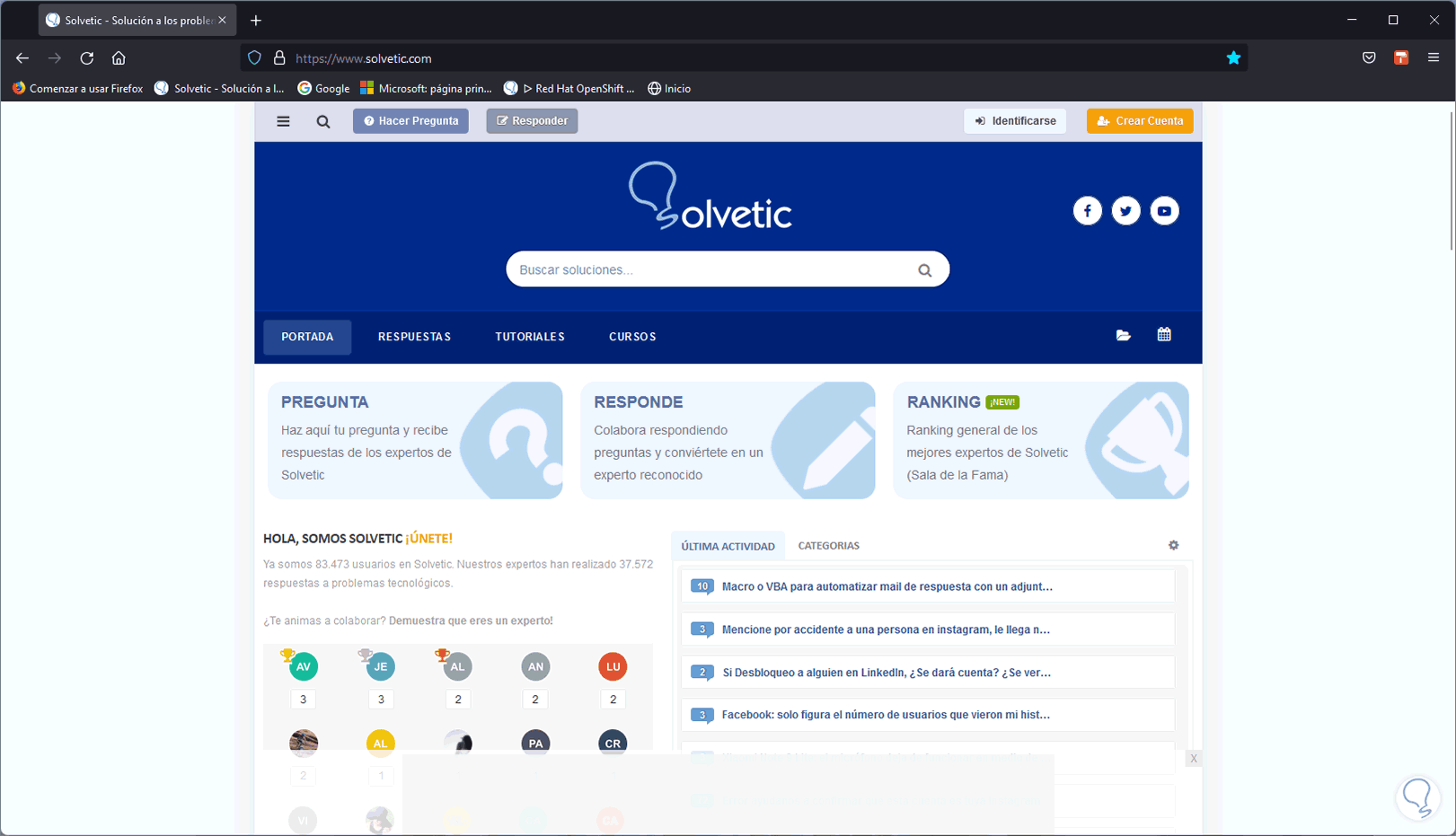Click Identificarse to log in
The height and width of the screenshot is (836, 1456).
[x=1015, y=121]
